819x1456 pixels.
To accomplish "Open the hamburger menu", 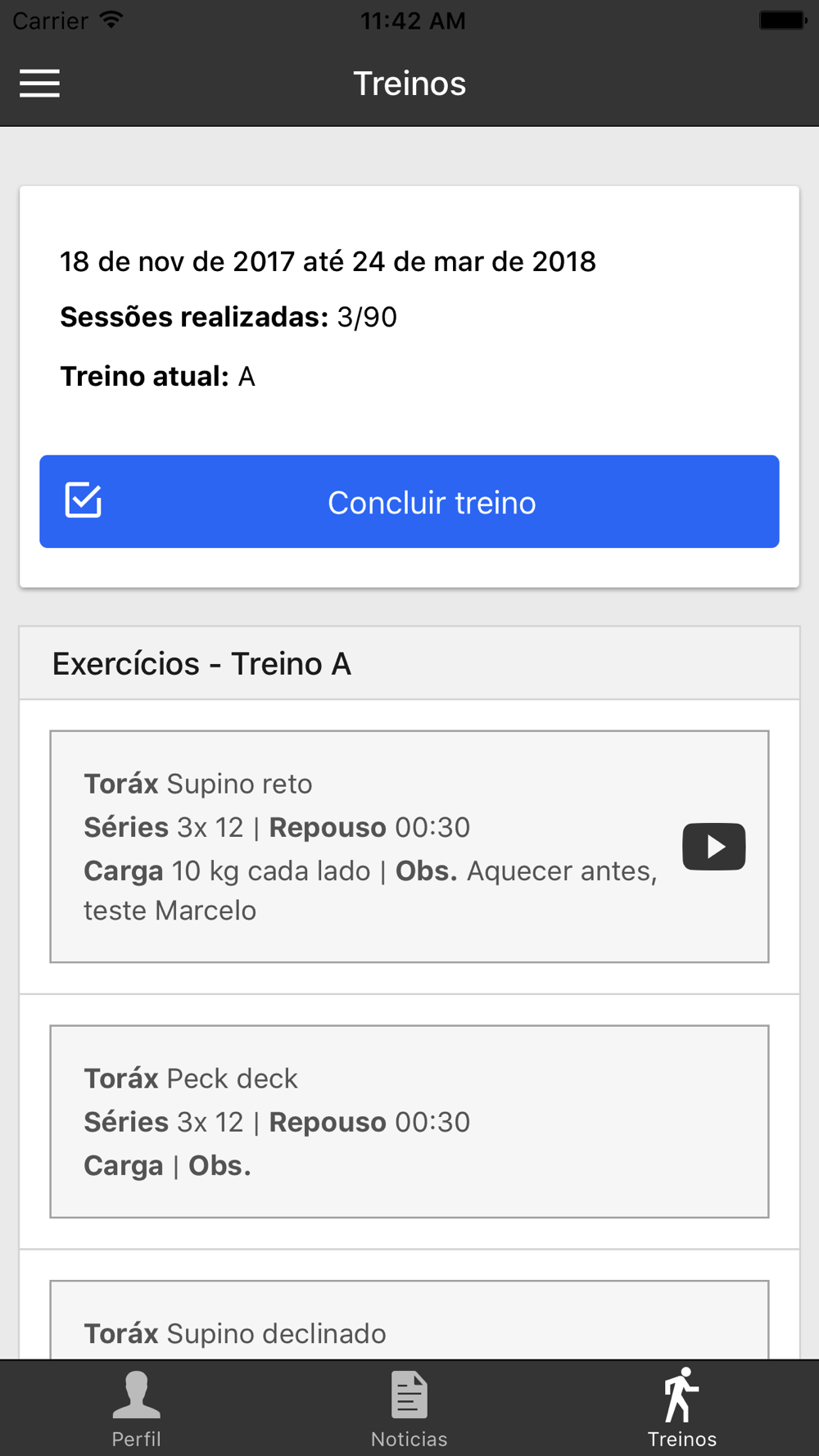I will coord(39,84).
